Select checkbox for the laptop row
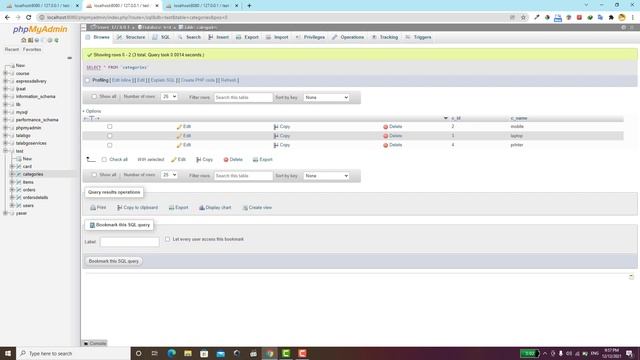Image resolution: width=640 pixels, height=360 pixels. click(109, 136)
